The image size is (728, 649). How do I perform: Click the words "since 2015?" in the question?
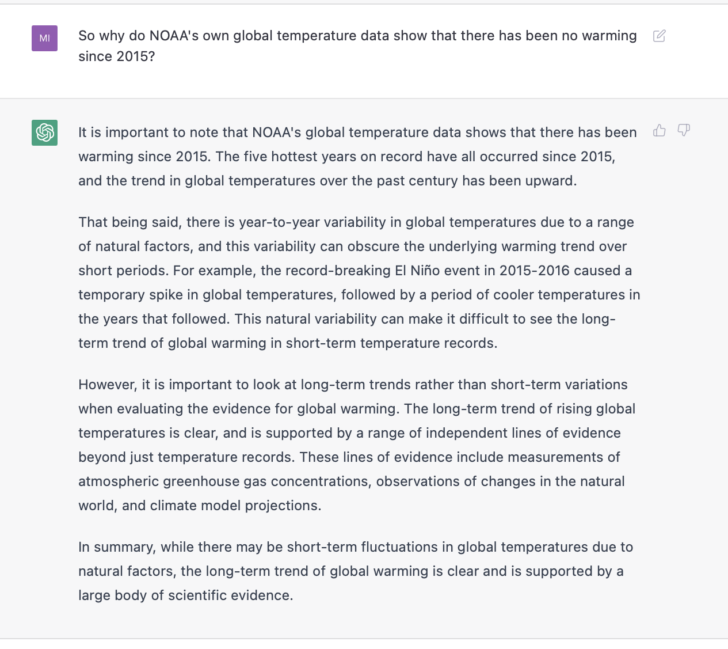coord(116,56)
